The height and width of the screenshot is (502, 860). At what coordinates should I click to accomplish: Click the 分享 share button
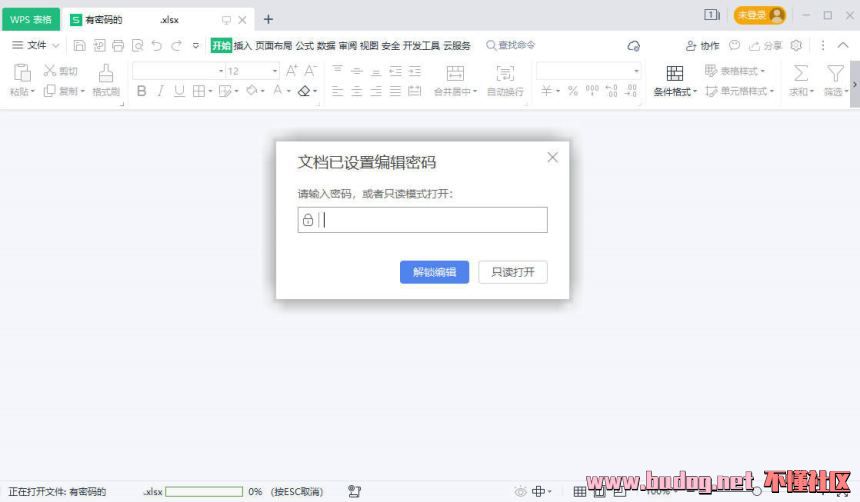[766, 46]
